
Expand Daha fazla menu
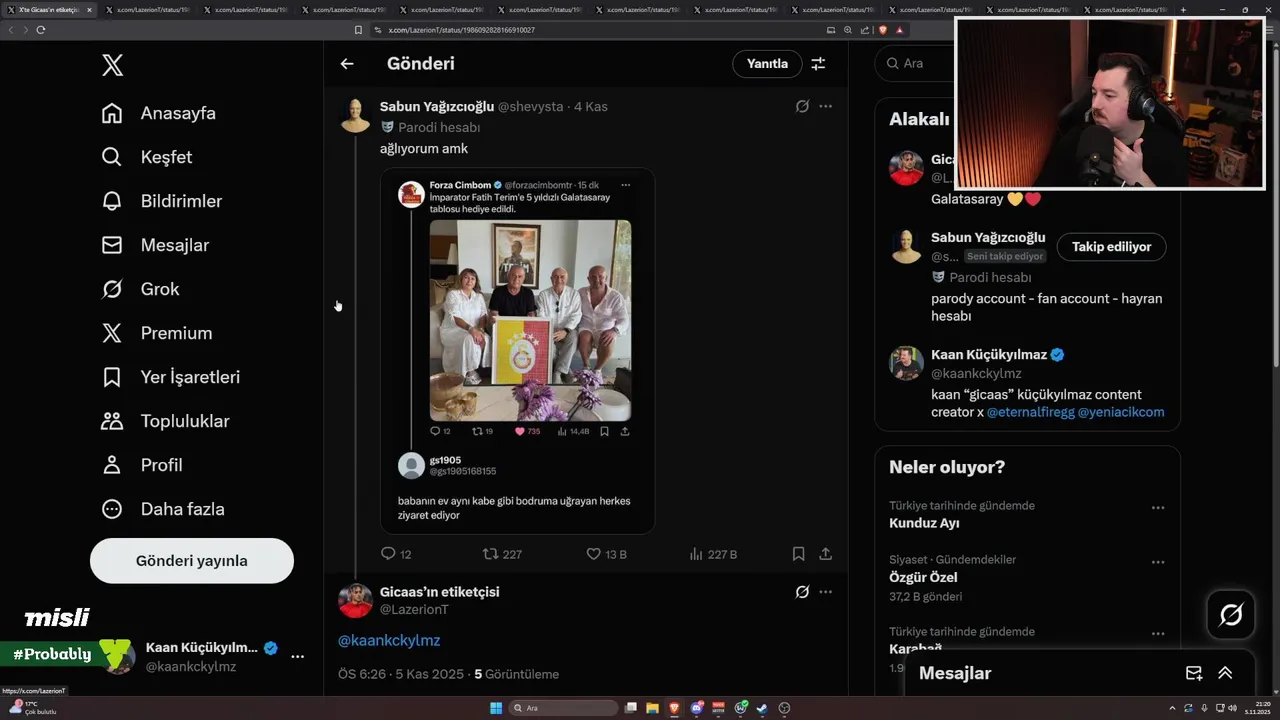point(163,509)
